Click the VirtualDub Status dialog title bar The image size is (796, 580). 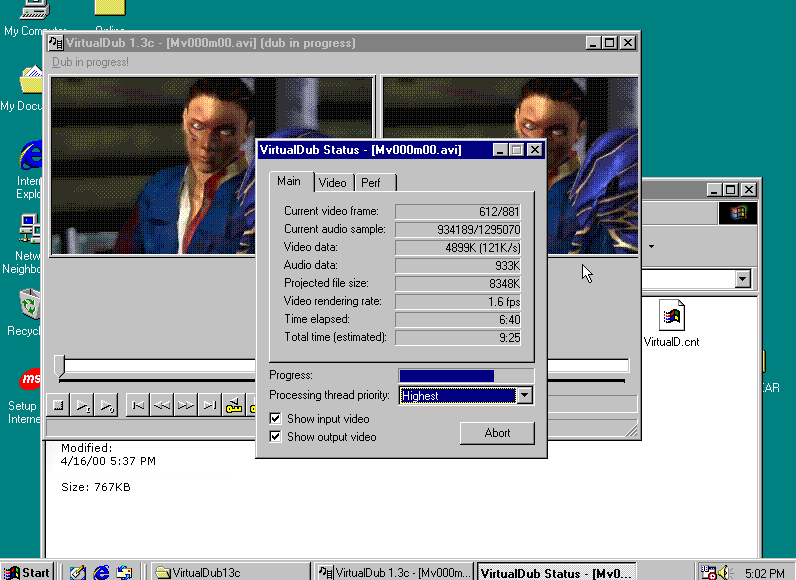coord(375,150)
